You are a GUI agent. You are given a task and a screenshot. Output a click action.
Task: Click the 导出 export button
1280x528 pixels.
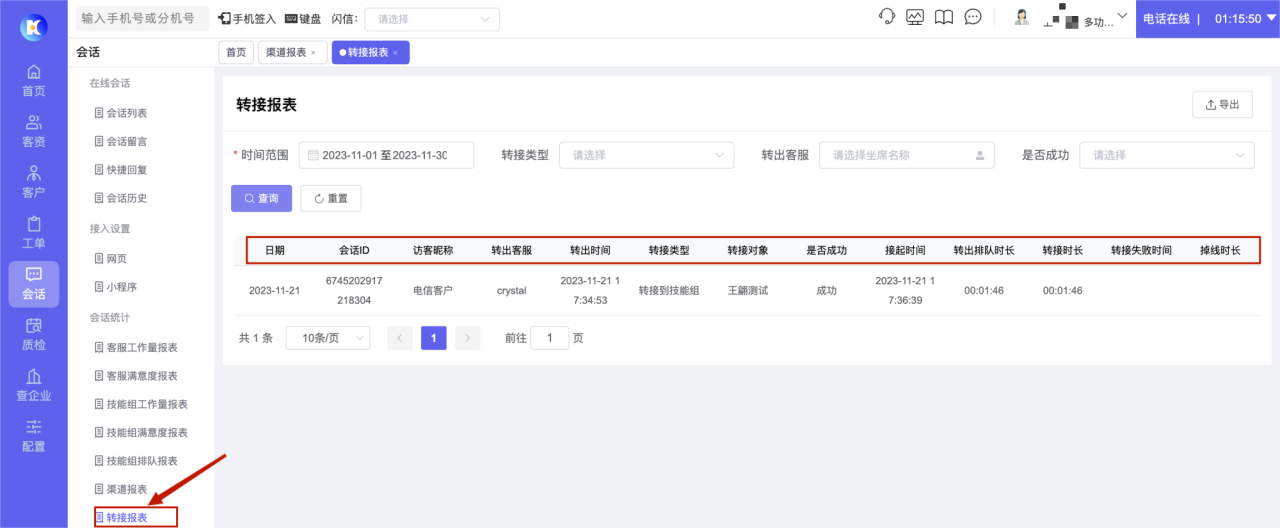(x=1222, y=104)
